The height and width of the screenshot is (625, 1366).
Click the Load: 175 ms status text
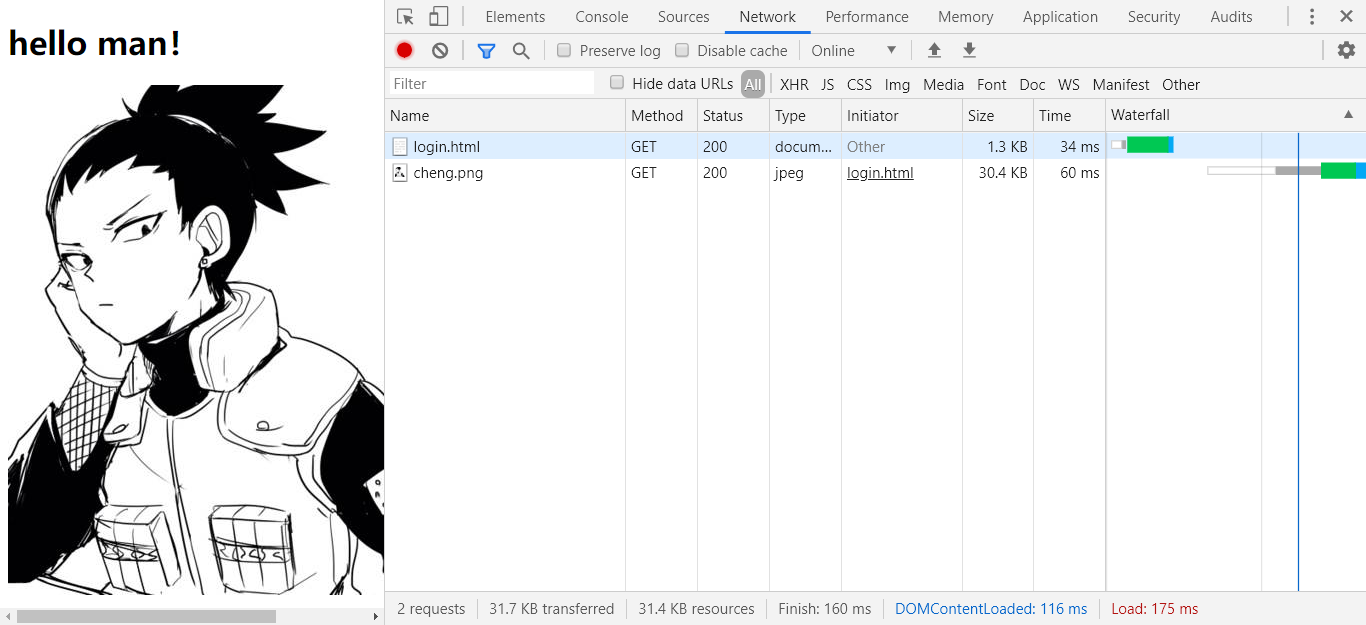1155,609
